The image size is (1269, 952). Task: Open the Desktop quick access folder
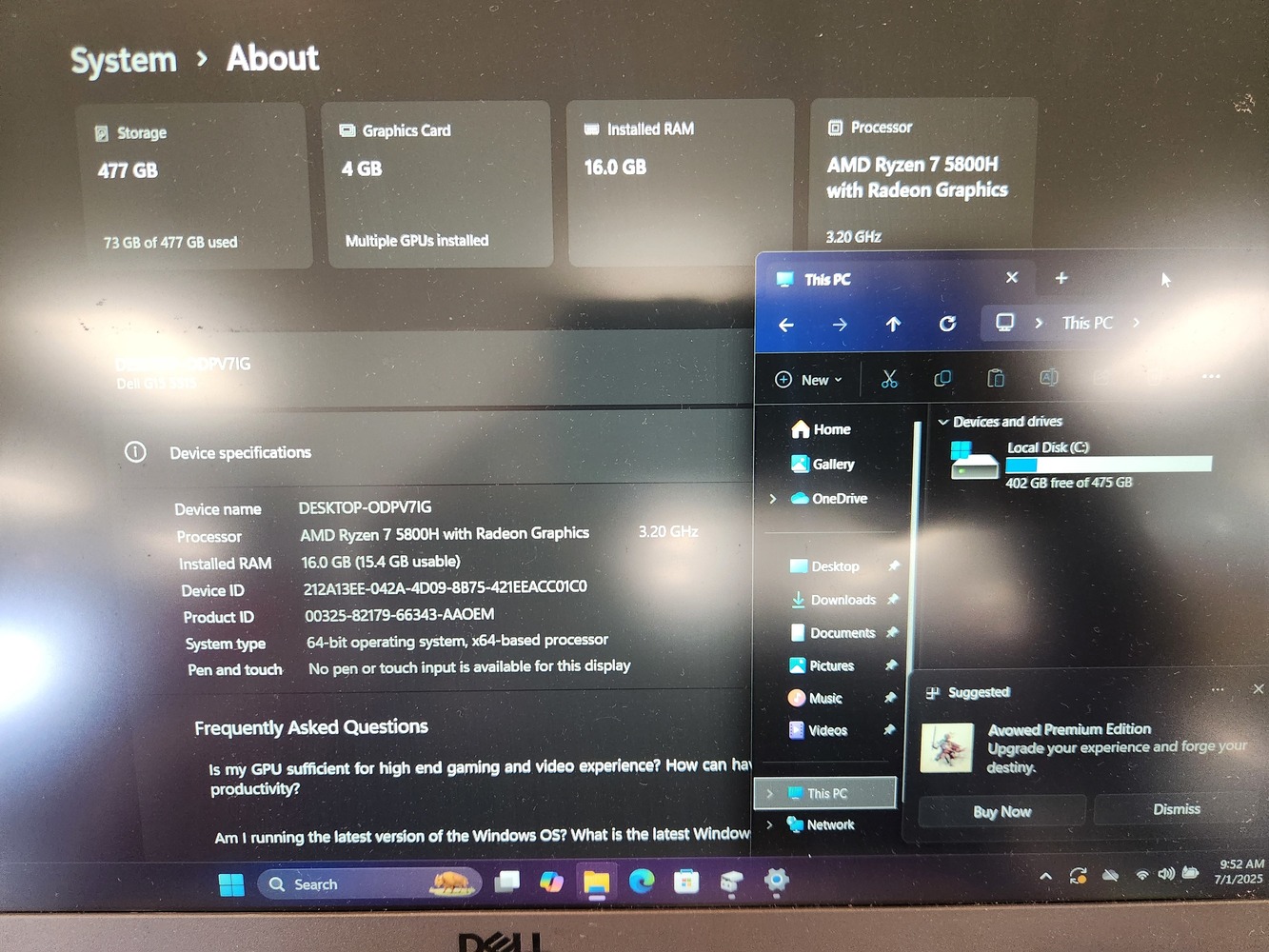pyautogui.click(x=824, y=566)
